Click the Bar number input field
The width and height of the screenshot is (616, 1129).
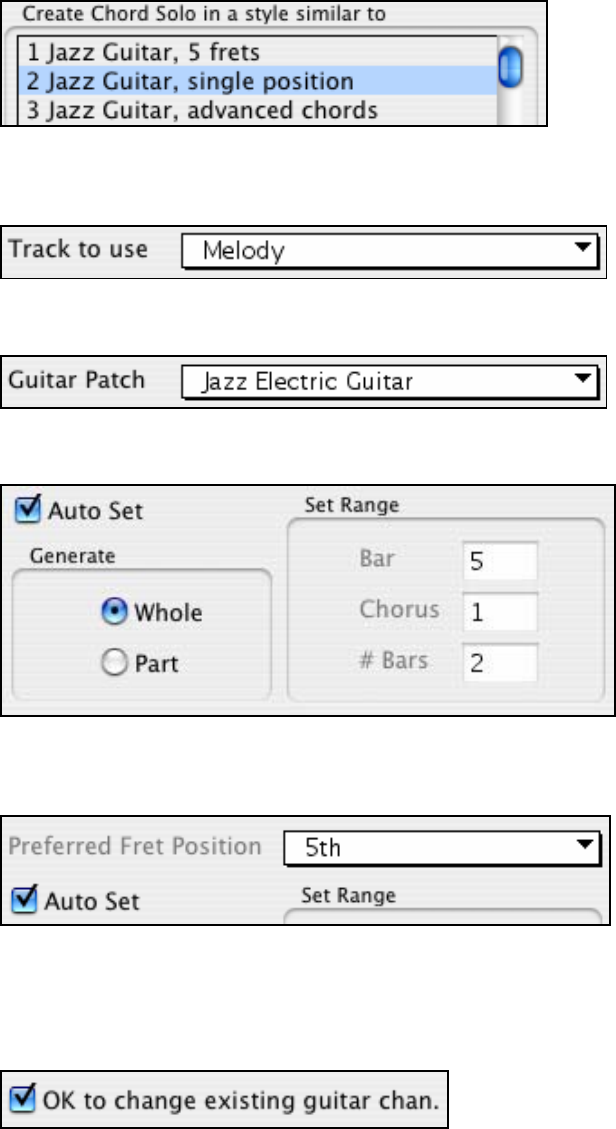coord(500,562)
